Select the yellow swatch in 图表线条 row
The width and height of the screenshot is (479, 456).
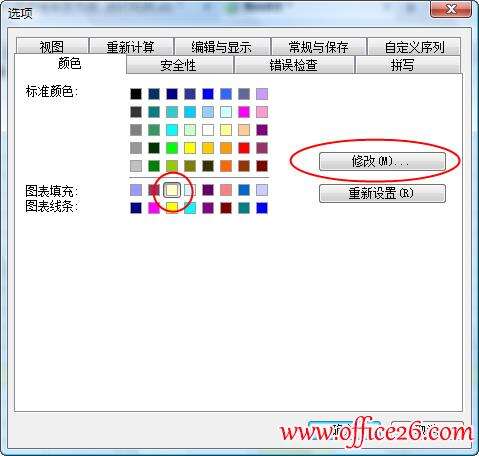(x=172, y=208)
